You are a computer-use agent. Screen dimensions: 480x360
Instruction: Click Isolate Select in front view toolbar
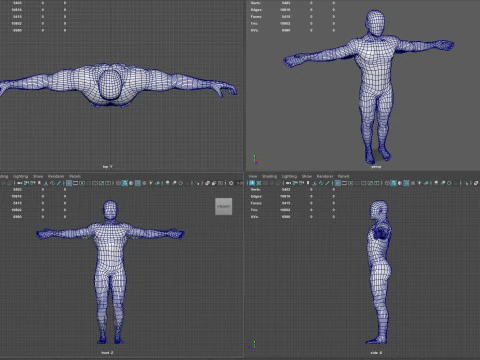point(198,183)
